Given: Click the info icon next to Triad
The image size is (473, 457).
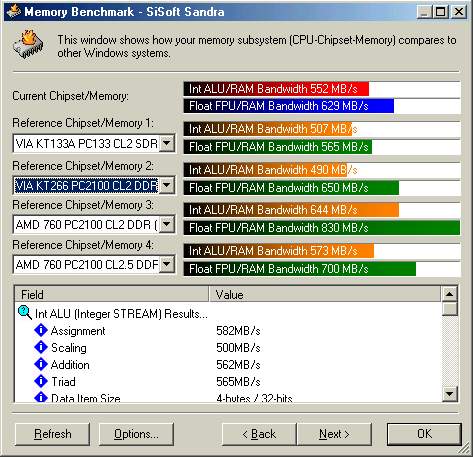Looking at the screenshot, I should tap(41, 381).
